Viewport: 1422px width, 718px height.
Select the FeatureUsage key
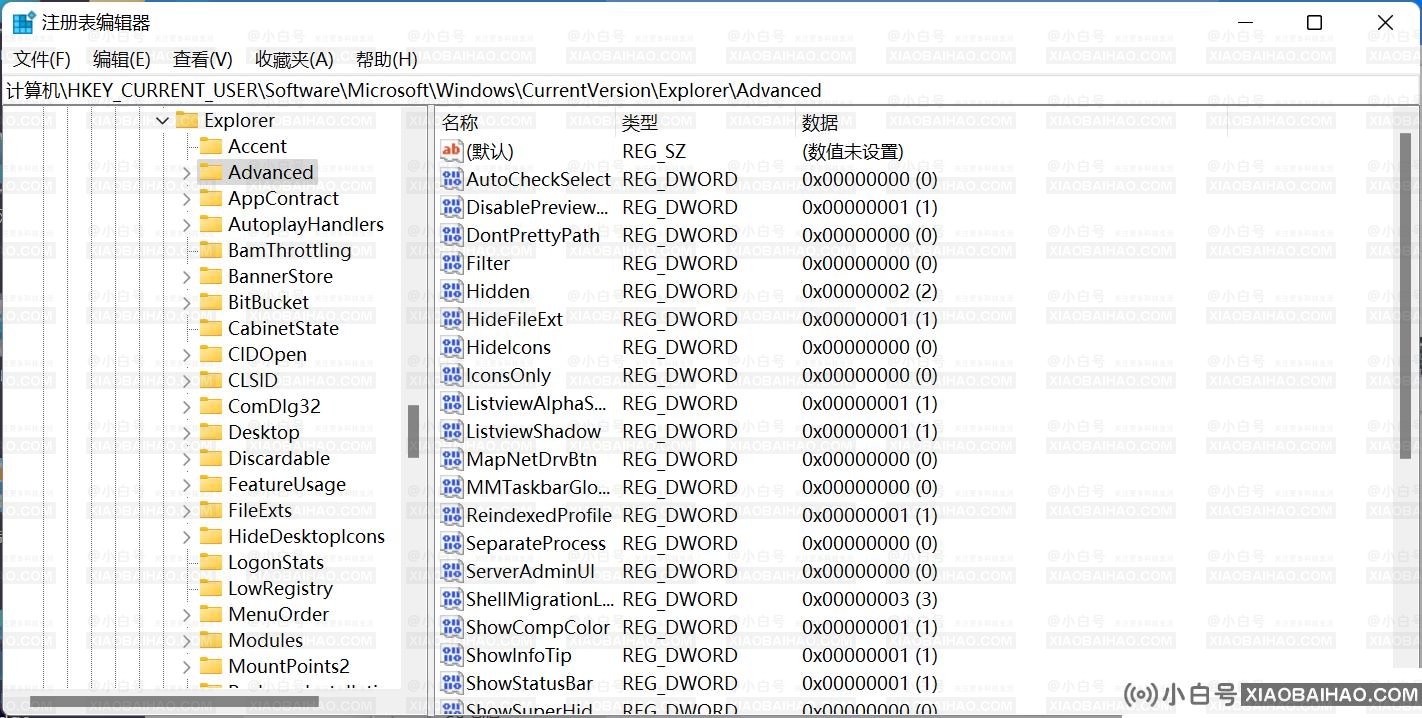pyautogui.click(x=287, y=484)
